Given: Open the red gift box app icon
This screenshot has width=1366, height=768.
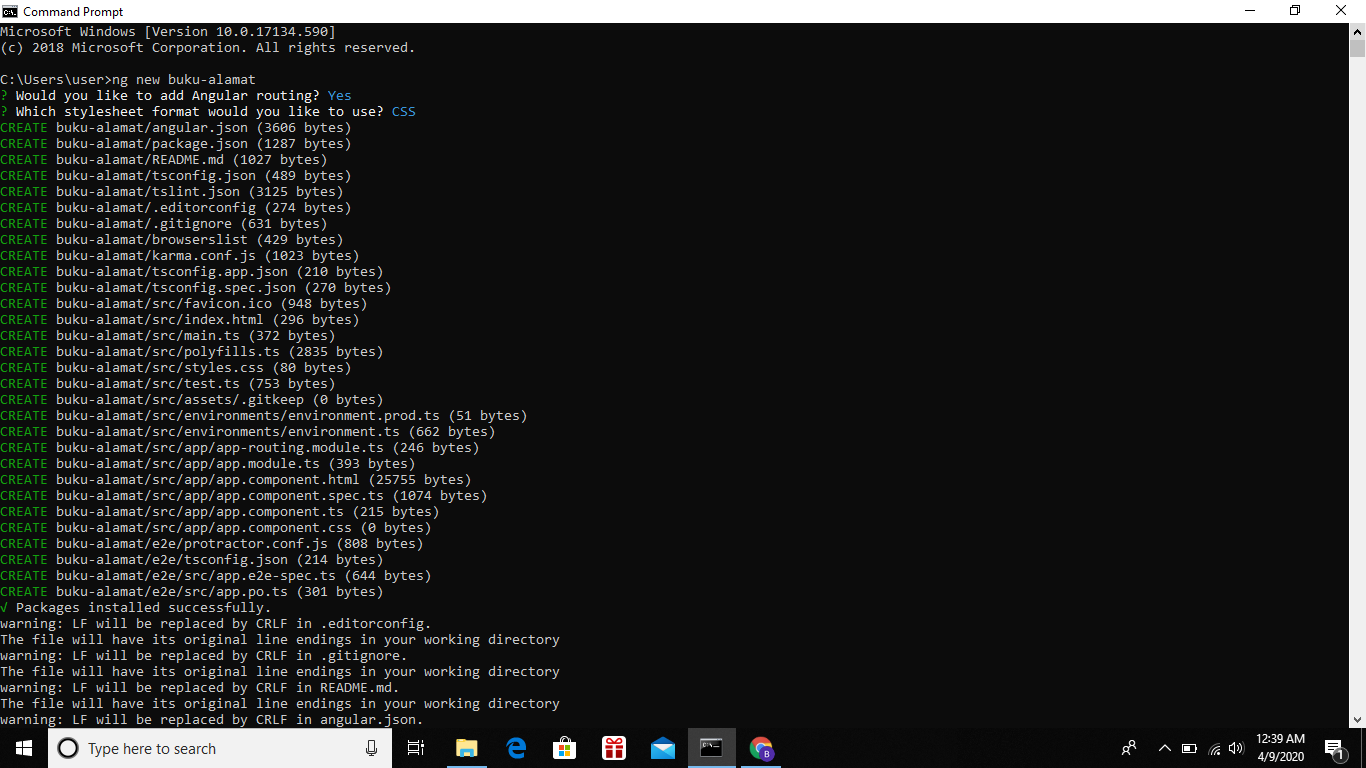Looking at the screenshot, I should click(x=614, y=748).
